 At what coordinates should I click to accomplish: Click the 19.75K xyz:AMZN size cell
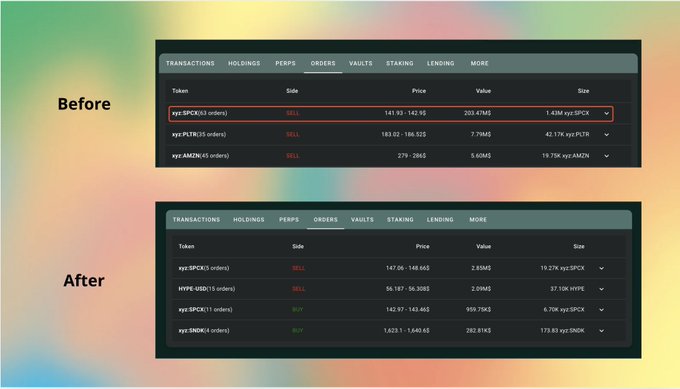point(566,156)
